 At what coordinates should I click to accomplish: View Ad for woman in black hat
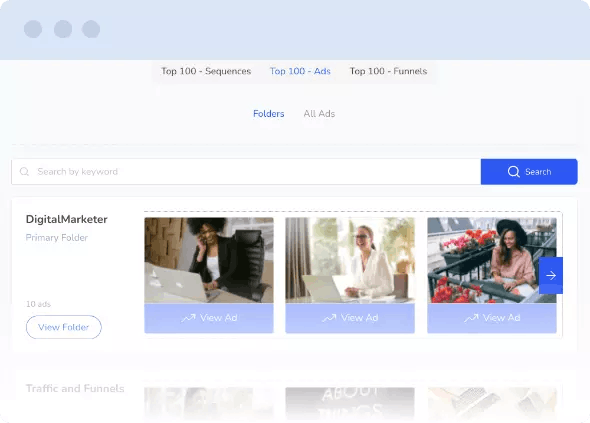click(492, 318)
